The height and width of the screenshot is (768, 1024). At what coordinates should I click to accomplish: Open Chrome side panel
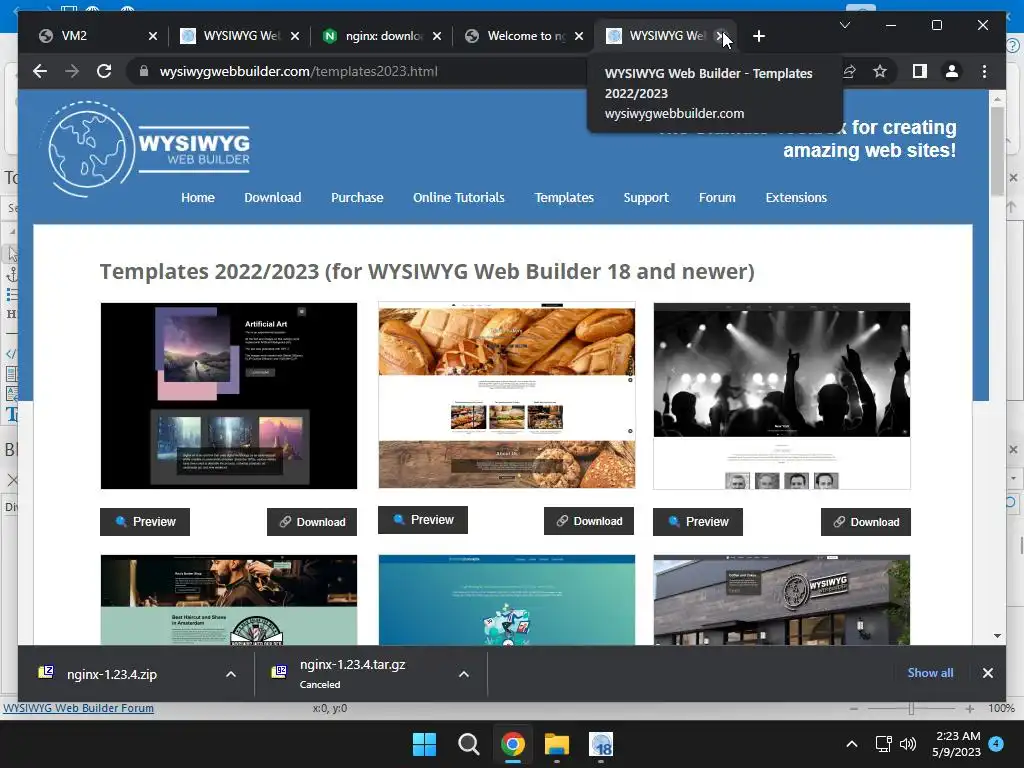click(920, 71)
